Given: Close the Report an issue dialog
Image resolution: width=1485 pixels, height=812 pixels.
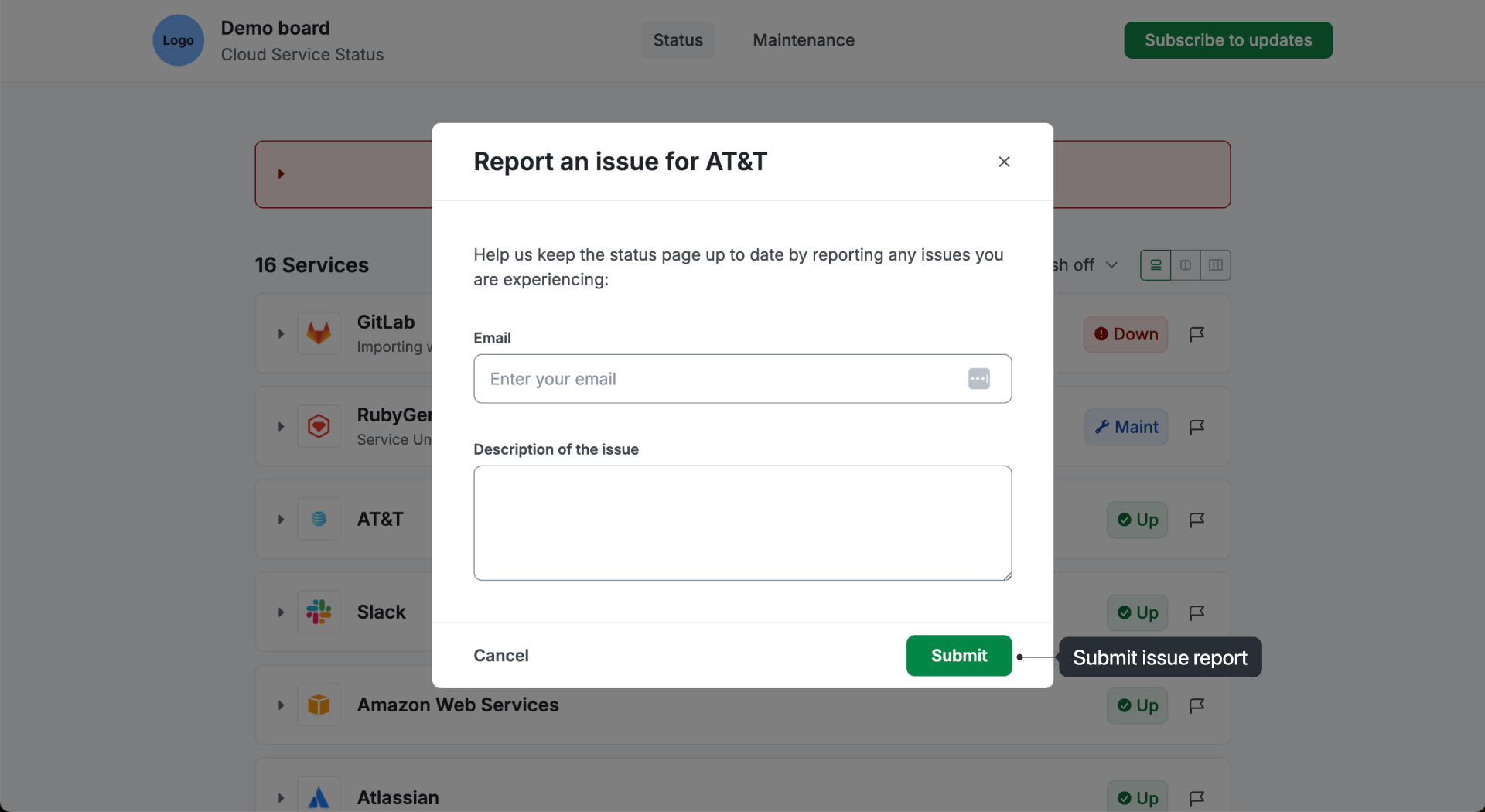Looking at the screenshot, I should click(1004, 162).
